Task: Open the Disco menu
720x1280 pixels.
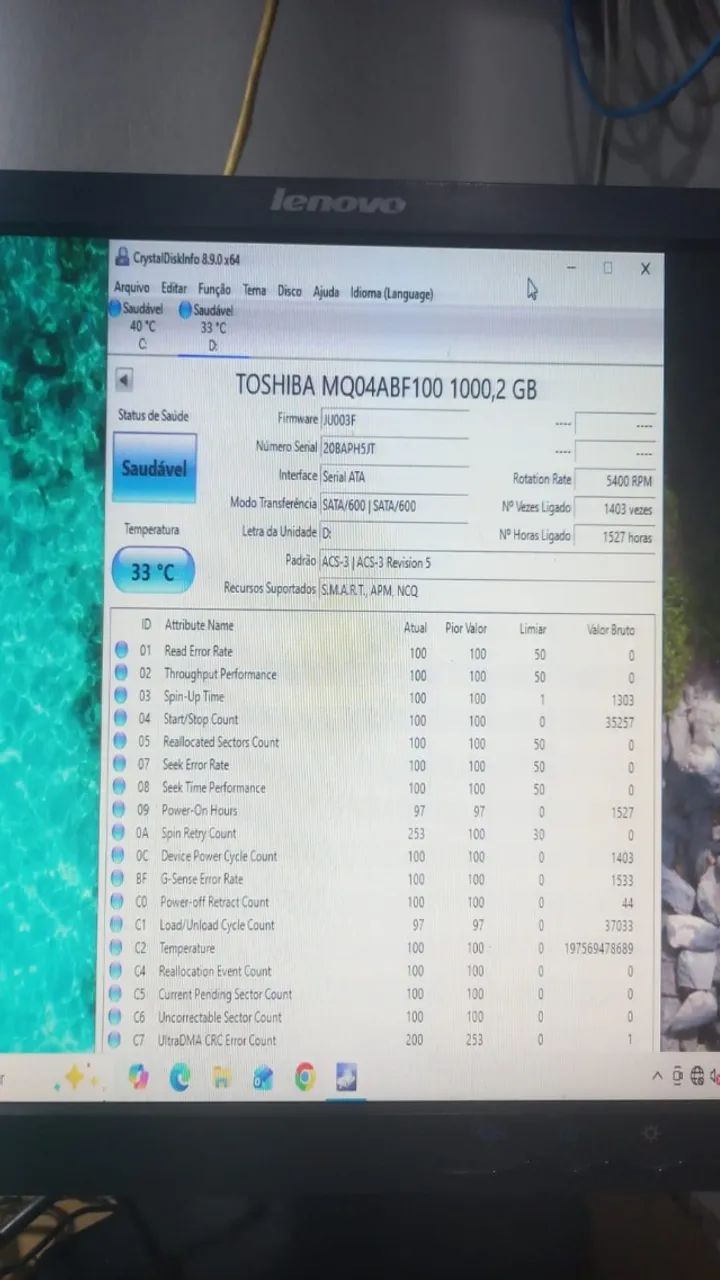Action: [289, 291]
